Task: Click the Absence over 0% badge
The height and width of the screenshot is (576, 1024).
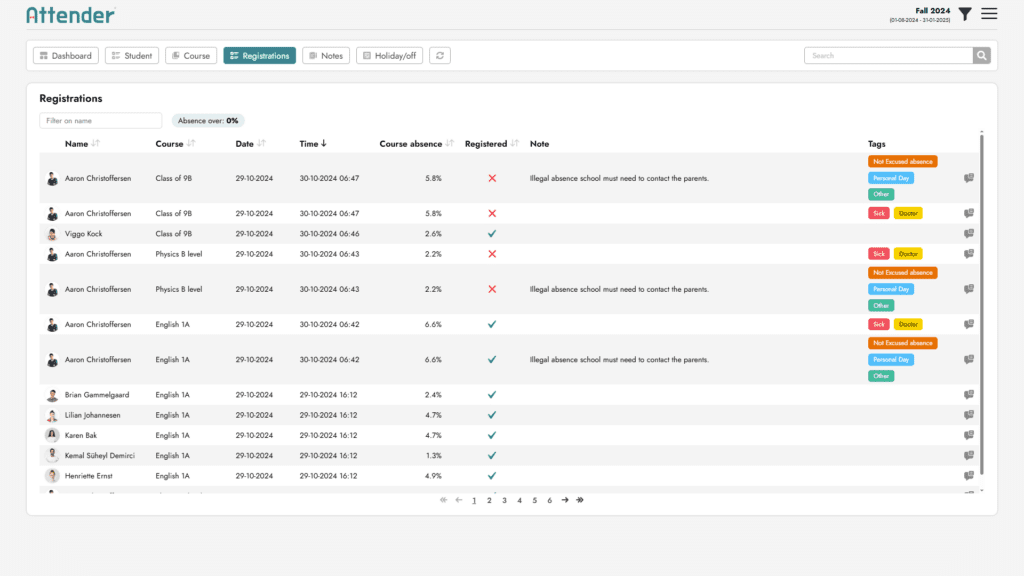Action: coord(208,121)
